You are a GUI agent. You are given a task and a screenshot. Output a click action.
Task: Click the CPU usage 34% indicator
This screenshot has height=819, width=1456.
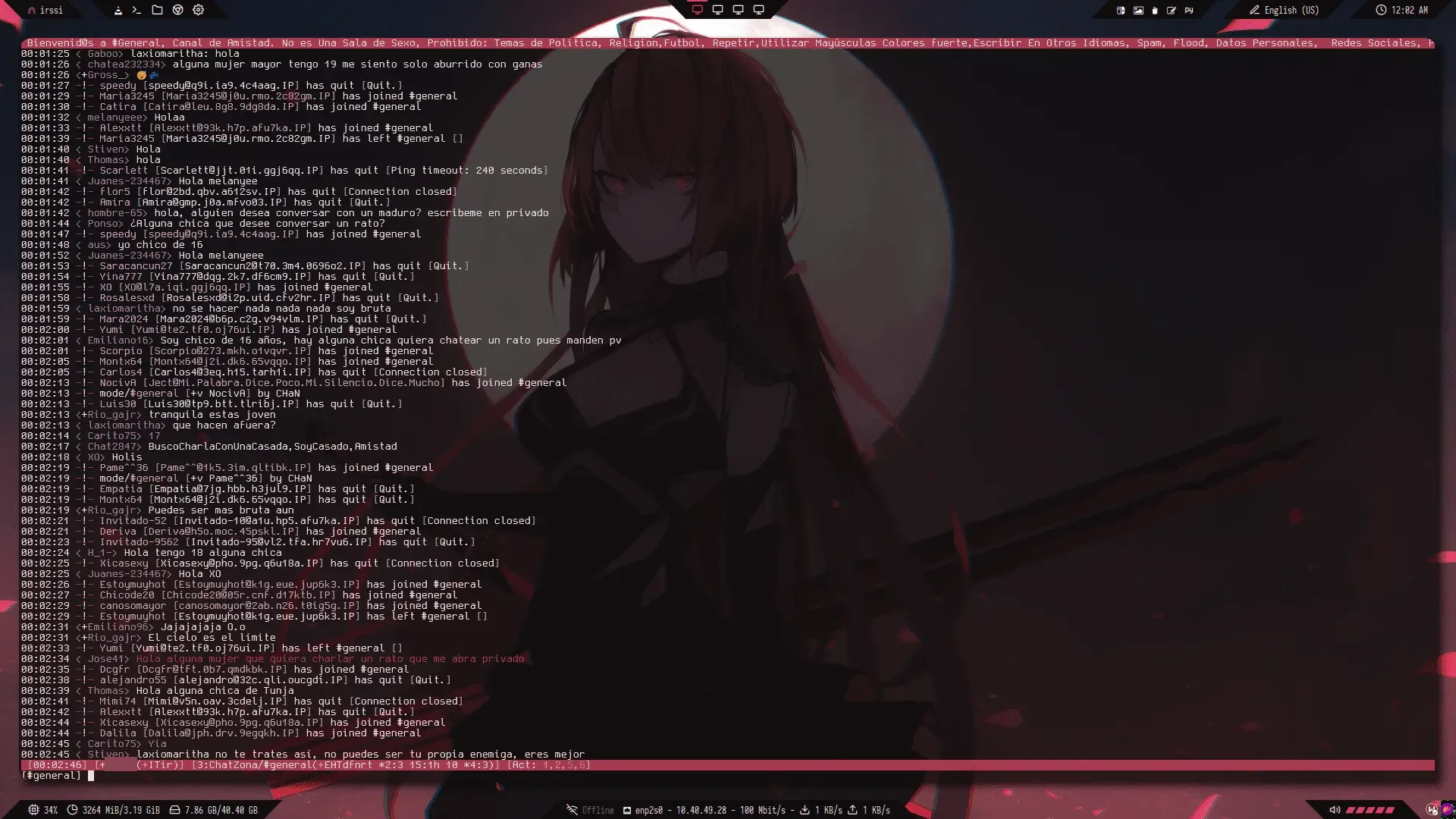[43, 810]
